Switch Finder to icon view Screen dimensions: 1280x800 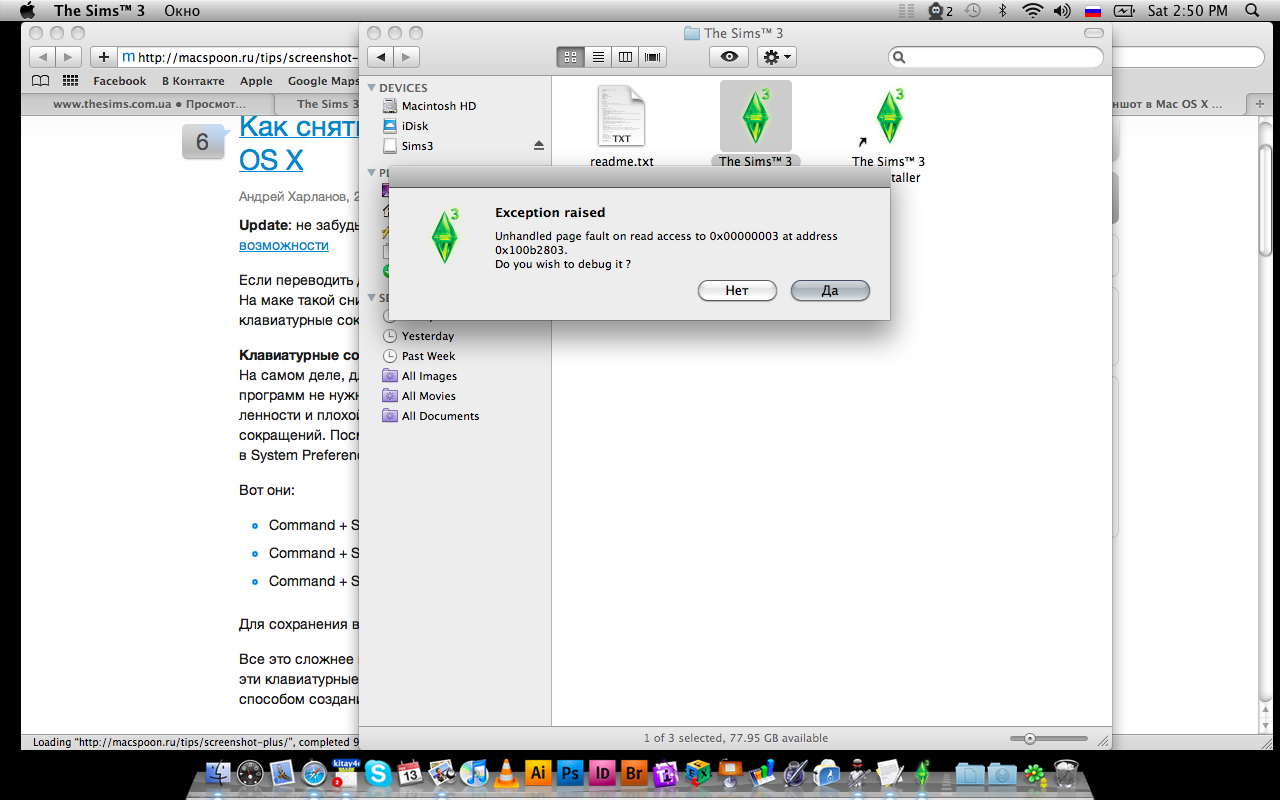pos(571,57)
